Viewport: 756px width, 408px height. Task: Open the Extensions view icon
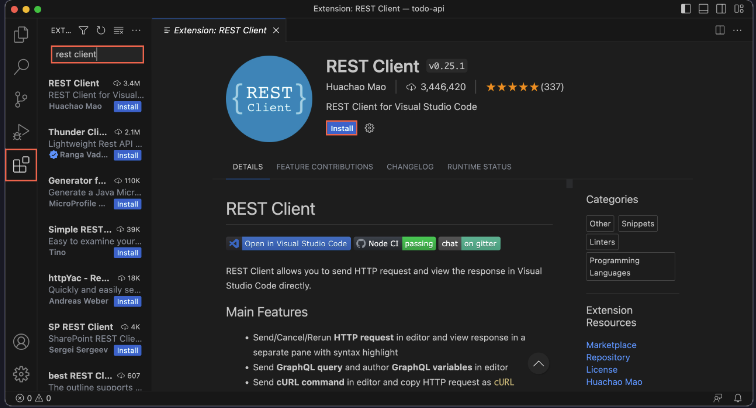coord(21,165)
